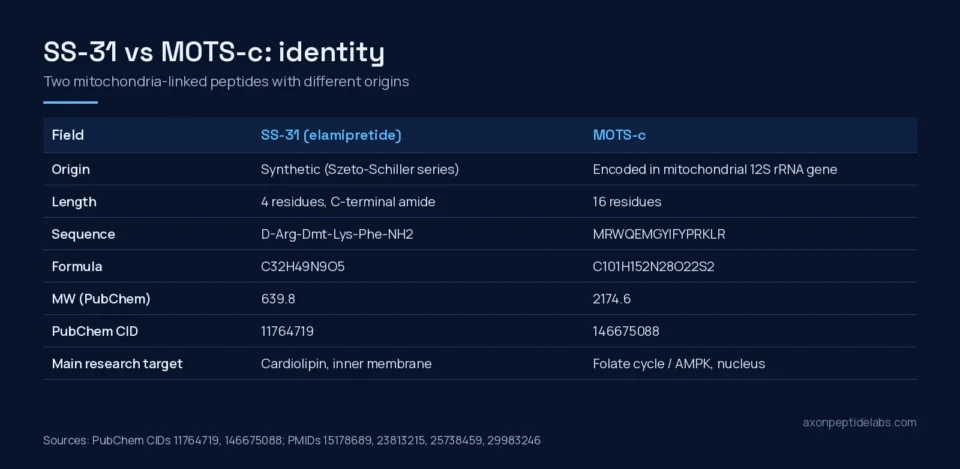Select the 'MW (PubChem)' row label

101,299
